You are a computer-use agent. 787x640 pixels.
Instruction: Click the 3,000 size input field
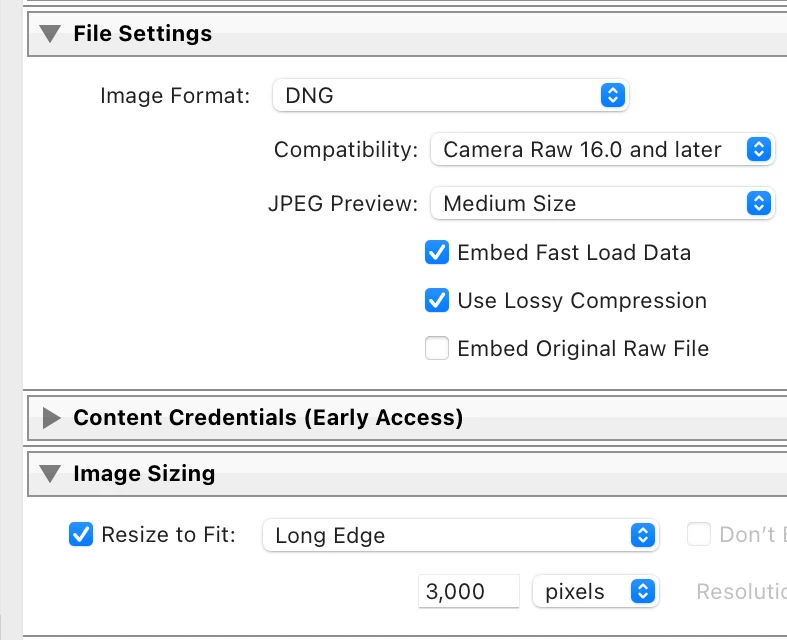click(x=468, y=592)
